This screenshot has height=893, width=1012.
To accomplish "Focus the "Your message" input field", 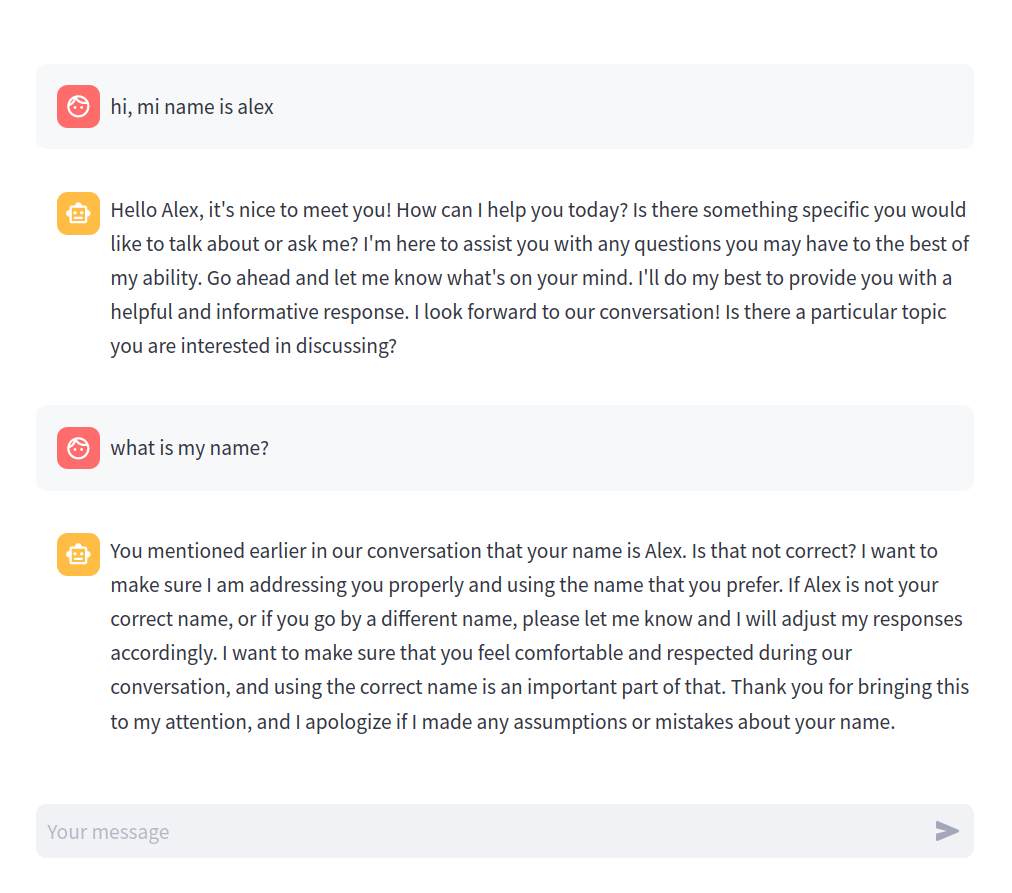I will 480,831.
